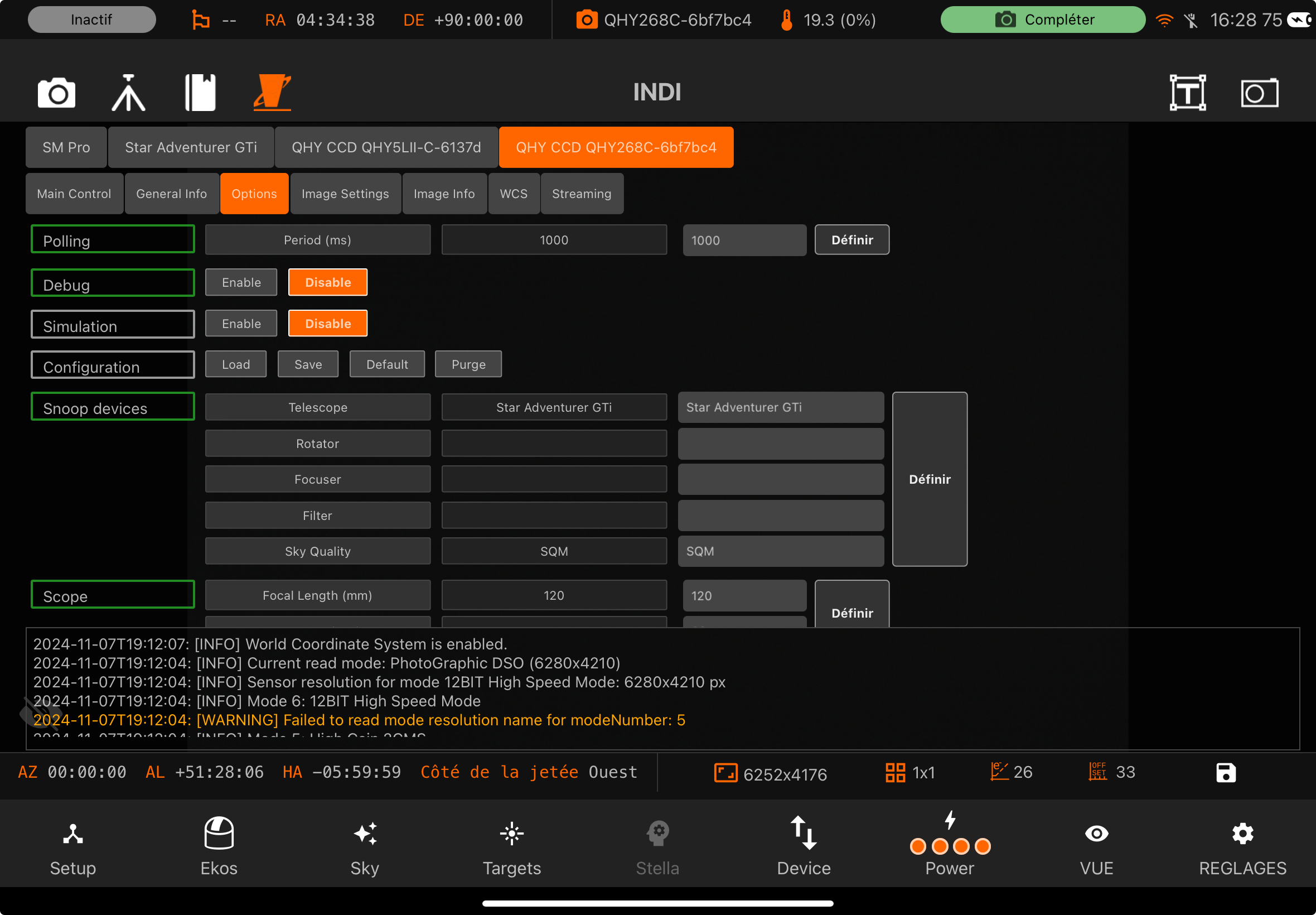Click the framing preview icon top right
This screenshot has width=1316, height=915.
[1259, 92]
